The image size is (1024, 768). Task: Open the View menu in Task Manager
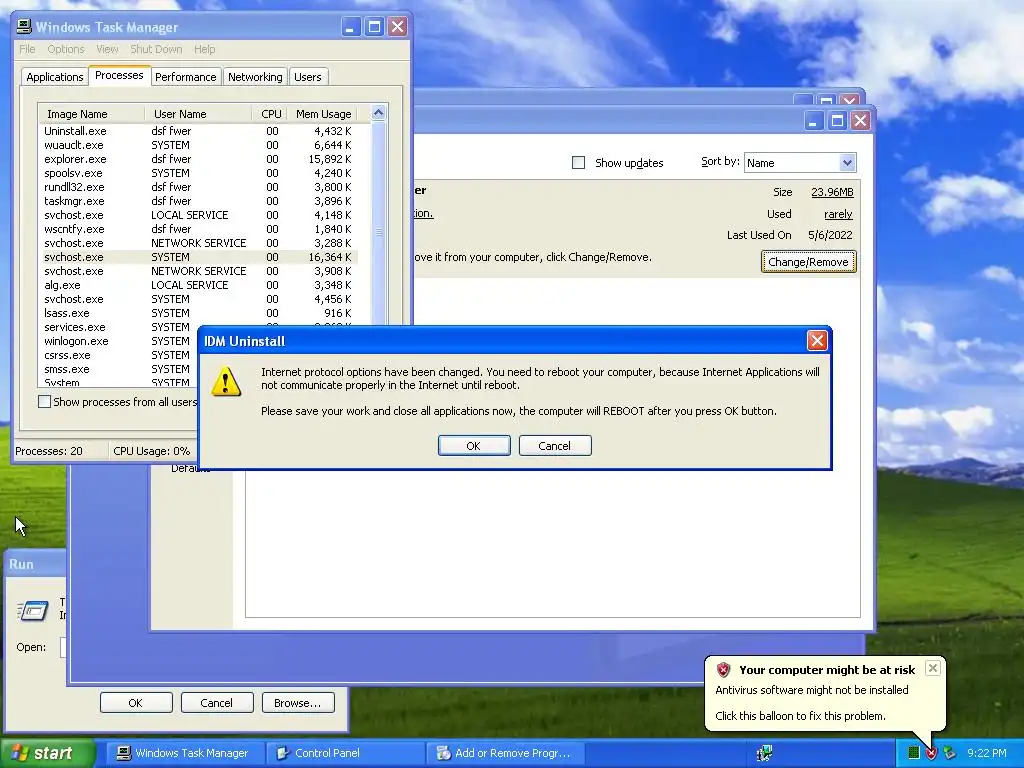click(107, 49)
